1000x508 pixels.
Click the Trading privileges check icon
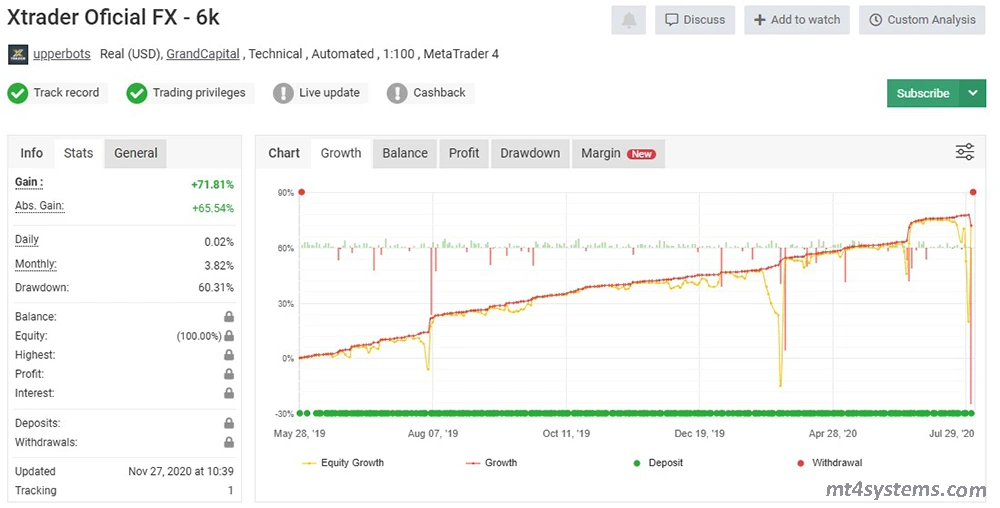[136, 93]
